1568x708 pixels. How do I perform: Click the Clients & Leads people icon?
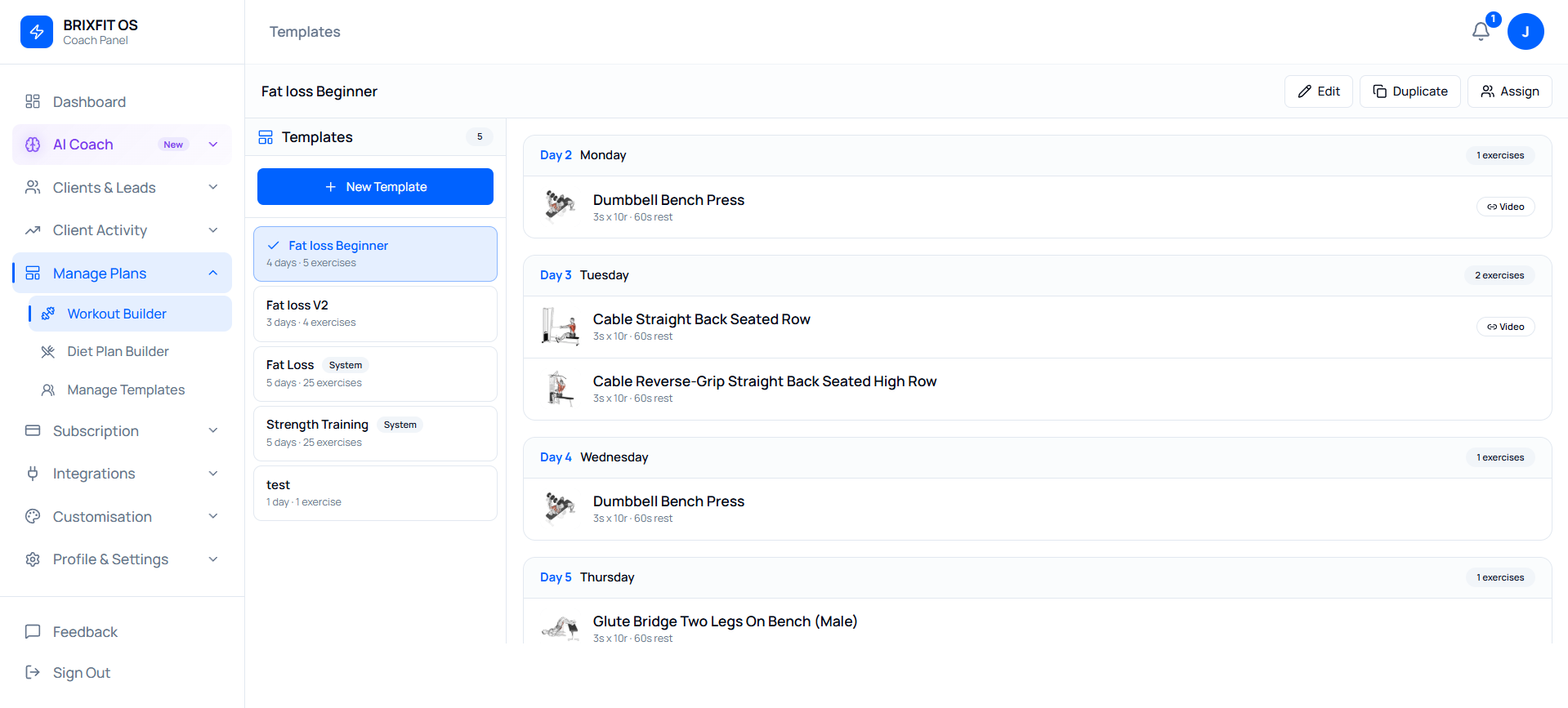coord(33,187)
